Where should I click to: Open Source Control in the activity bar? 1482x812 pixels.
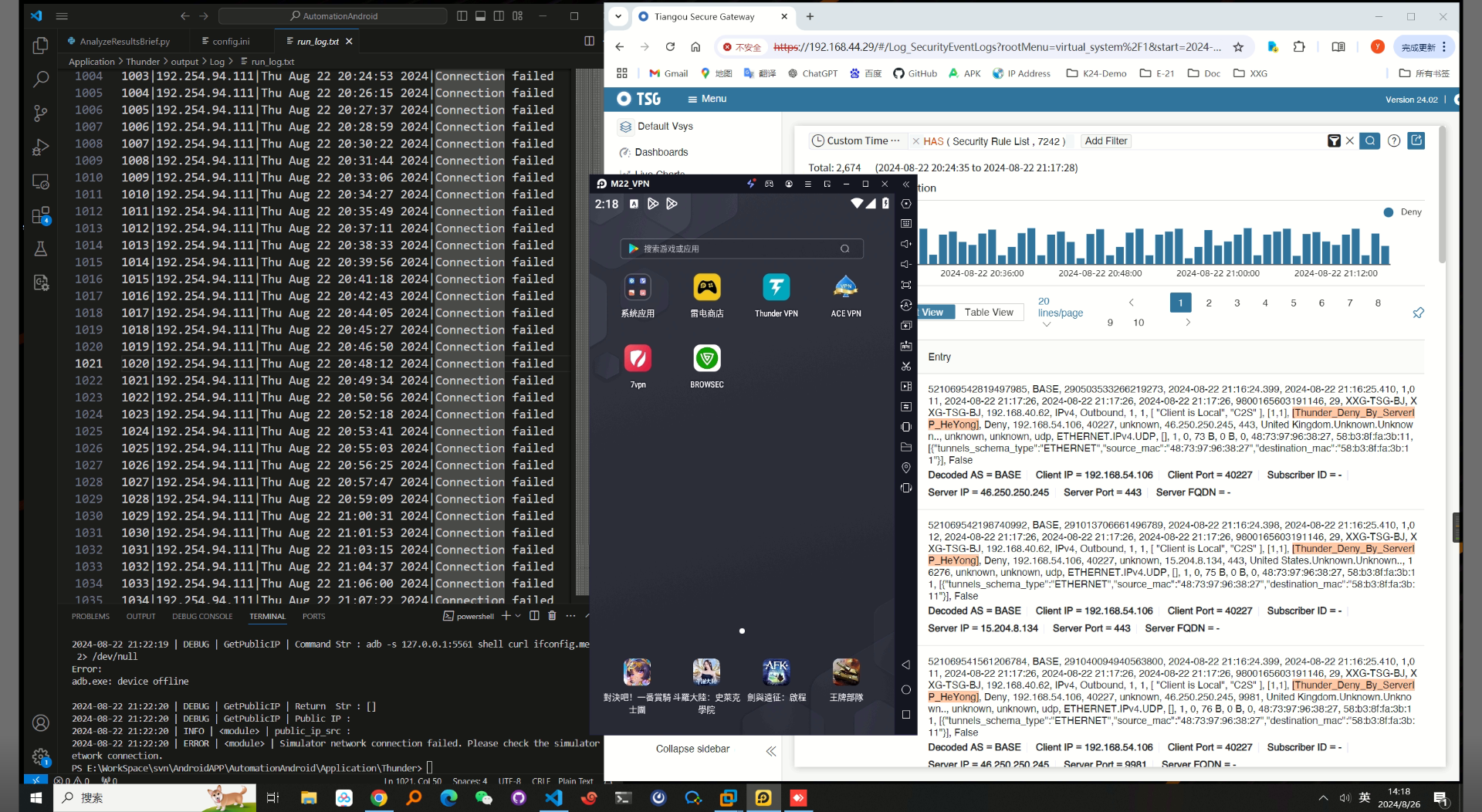tap(41, 113)
